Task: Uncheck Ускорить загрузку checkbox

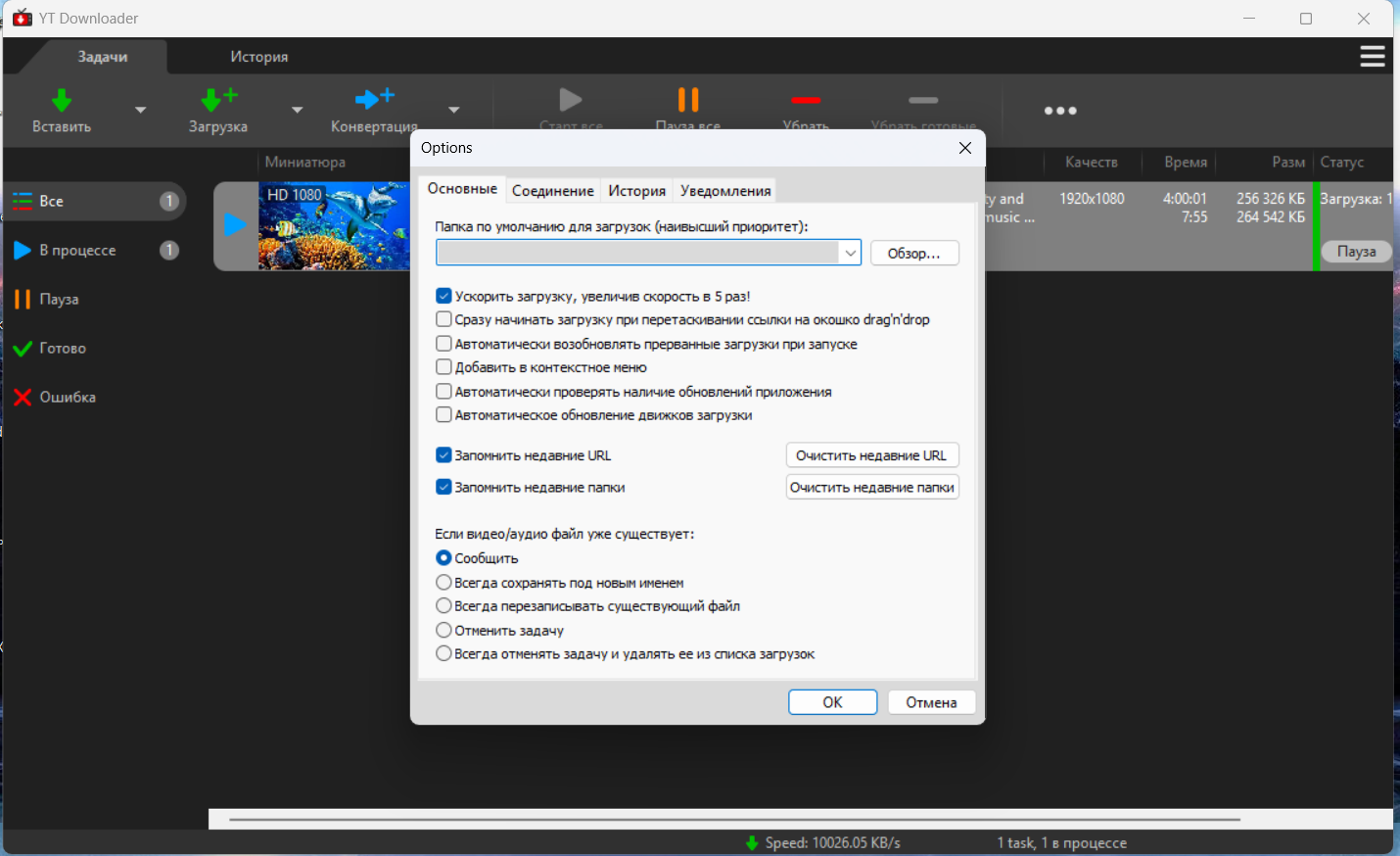Action: 443,296
